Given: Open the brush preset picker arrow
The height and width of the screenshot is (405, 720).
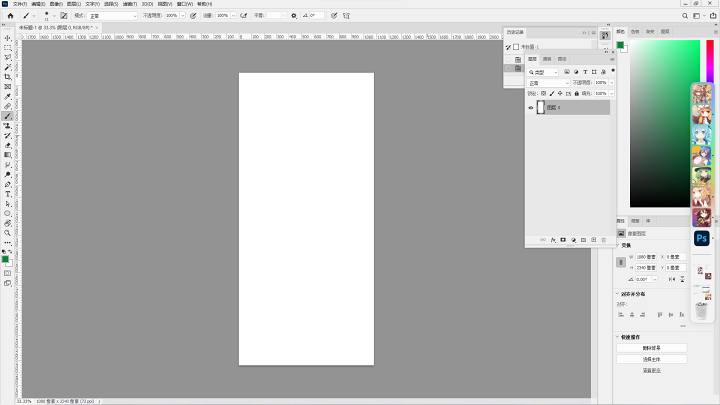Looking at the screenshot, I should (54, 16).
